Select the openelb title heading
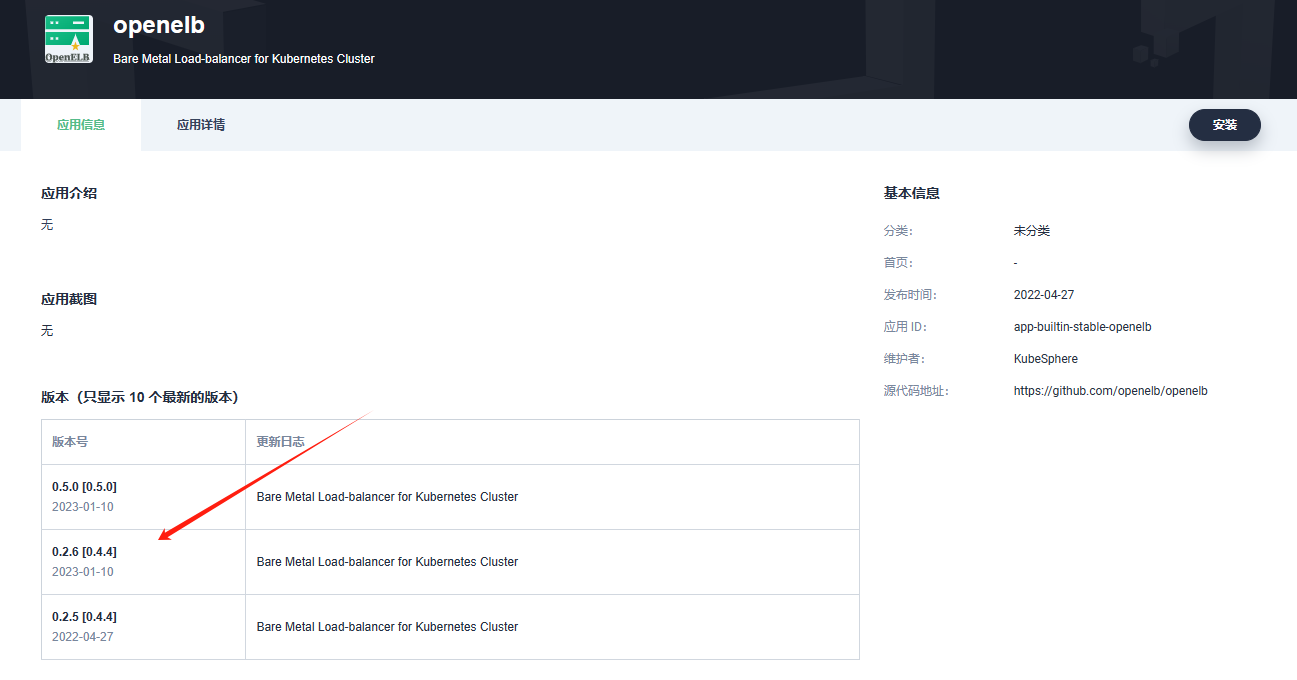Viewport: 1297px width, 680px height. click(x=159, y=26)
